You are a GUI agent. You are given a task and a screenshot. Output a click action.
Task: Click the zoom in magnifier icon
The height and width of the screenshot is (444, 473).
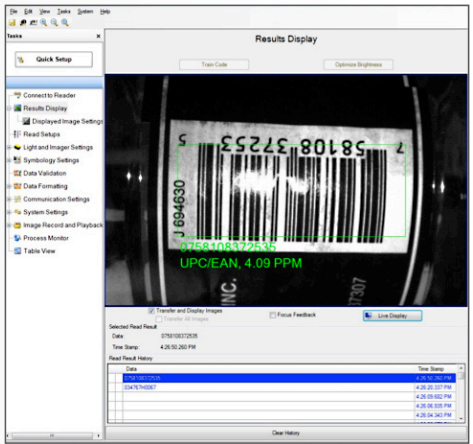pyautogui.click(x=44, y=22)
